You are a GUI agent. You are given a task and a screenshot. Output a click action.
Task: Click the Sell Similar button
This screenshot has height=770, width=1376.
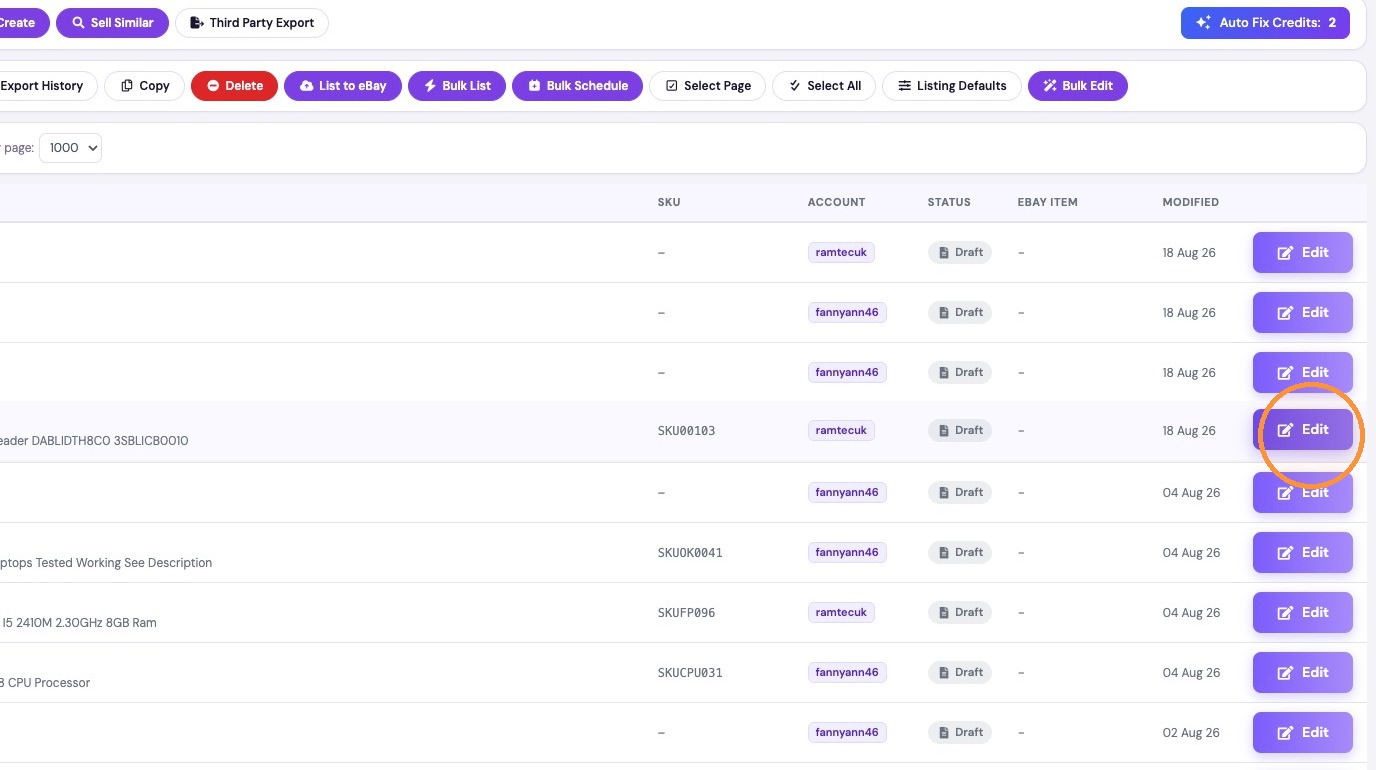pos(112,22)
